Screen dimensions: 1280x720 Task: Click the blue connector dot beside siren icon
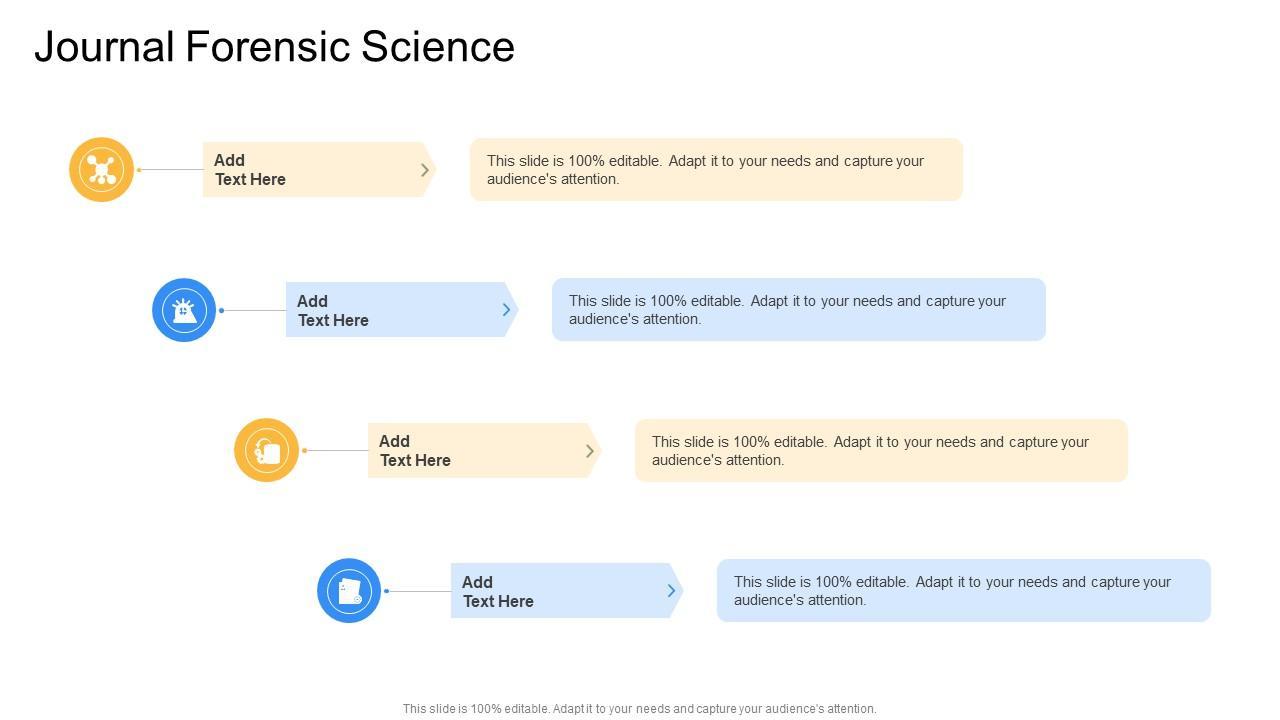pos(221,310)
